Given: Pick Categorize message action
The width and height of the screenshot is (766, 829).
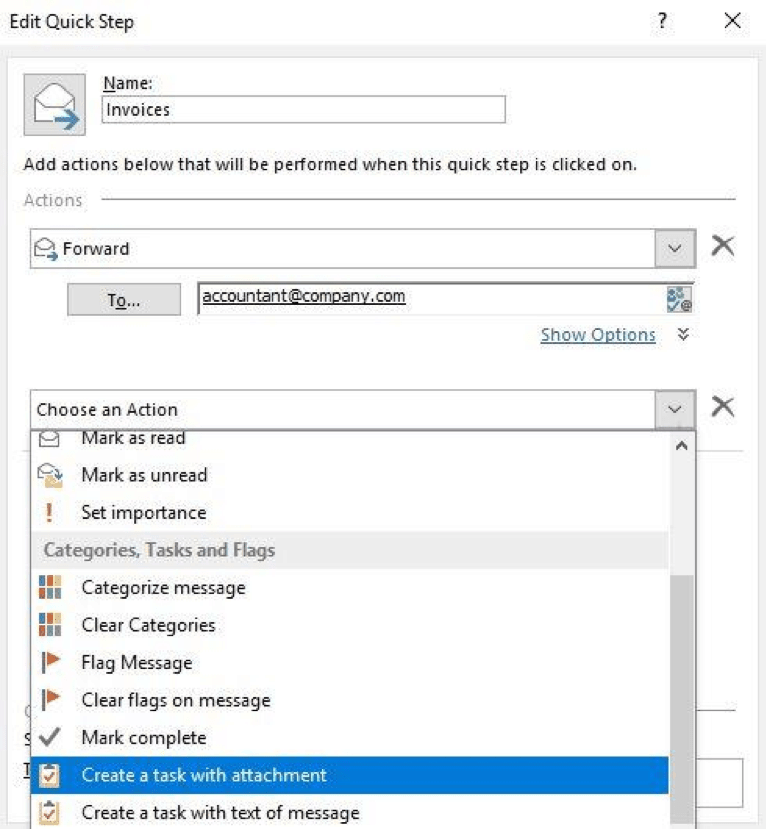Looking at the screenshot, I should point(162,588).
